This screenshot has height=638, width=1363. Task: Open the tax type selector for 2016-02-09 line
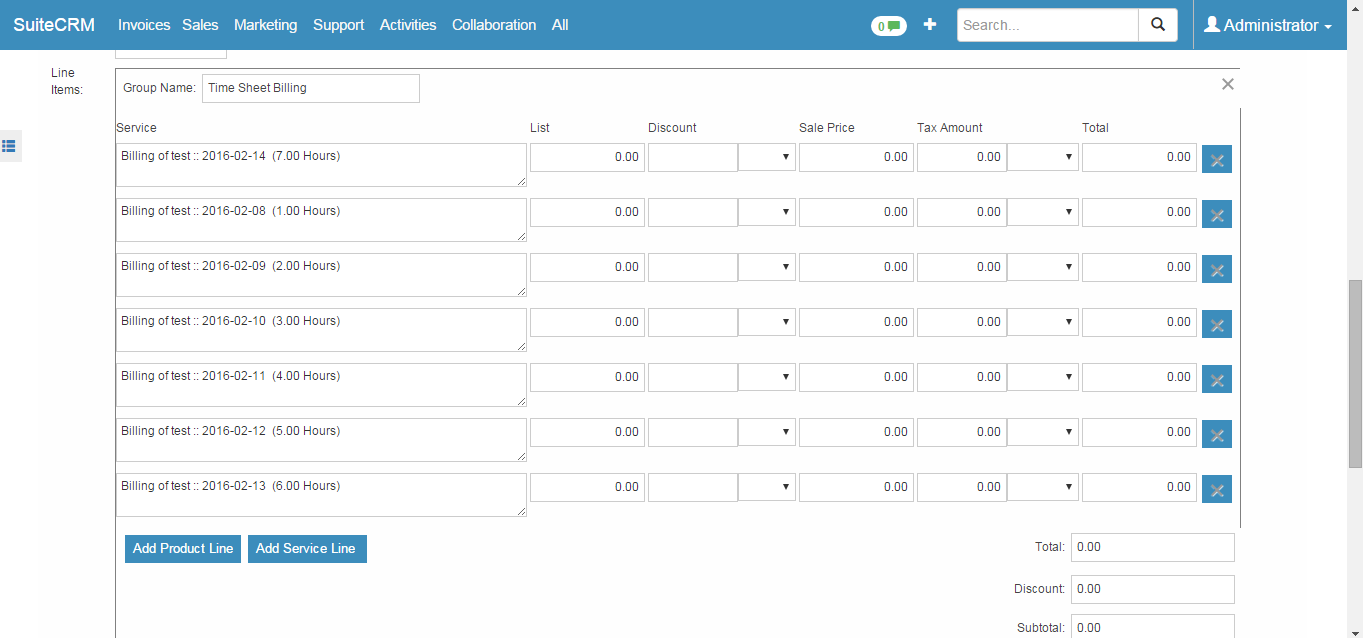click(1042, 267)
